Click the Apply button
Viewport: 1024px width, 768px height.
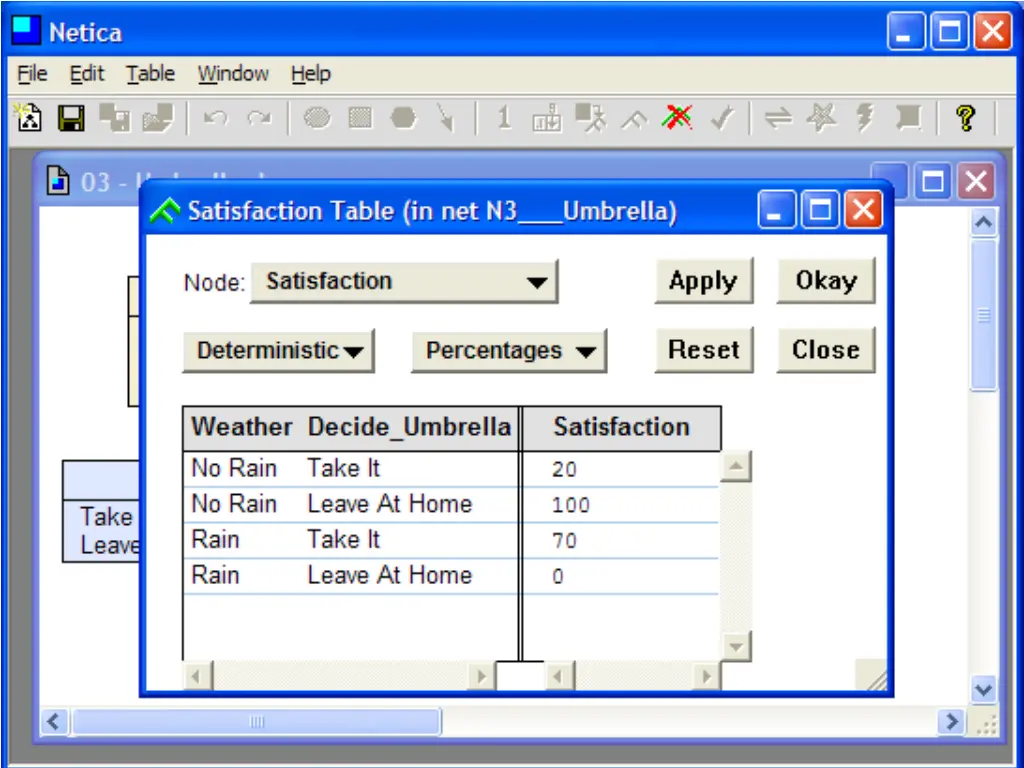click(x=703, y=281)
